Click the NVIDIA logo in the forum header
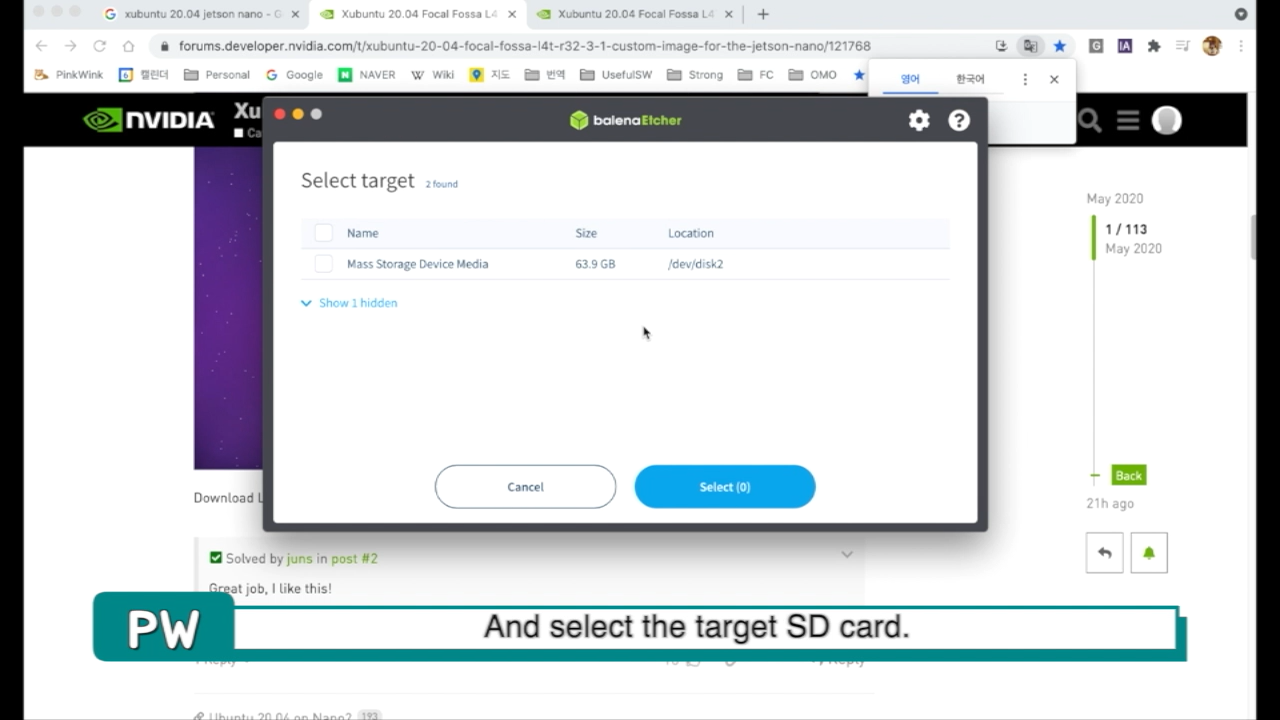The width and height of the screenshot is (1280, 720). pos(149,120)
